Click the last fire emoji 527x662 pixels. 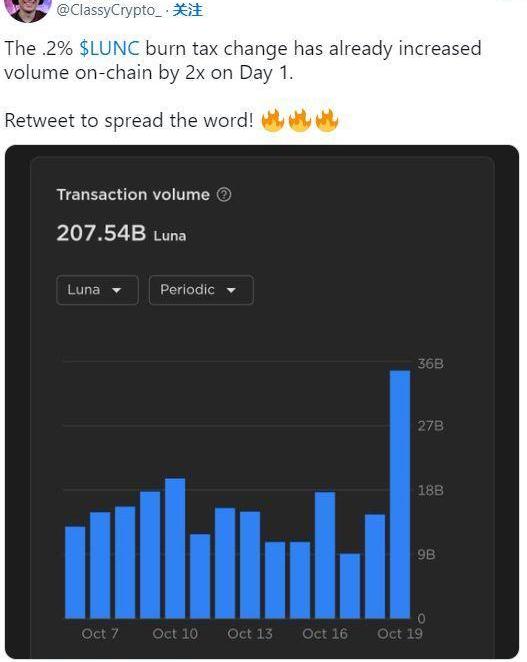[x=326, y=120]
